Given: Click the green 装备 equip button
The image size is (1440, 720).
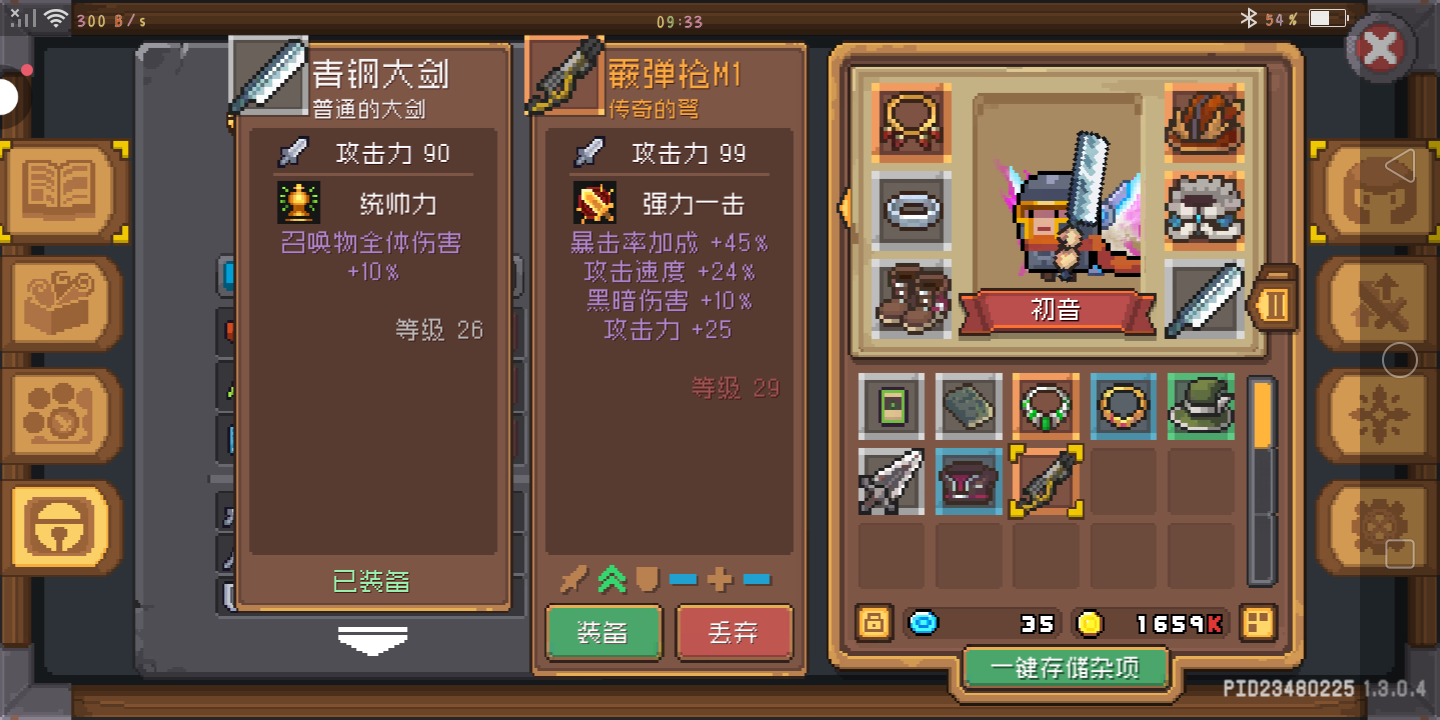Looking at the screenshot, I should 603,632.
